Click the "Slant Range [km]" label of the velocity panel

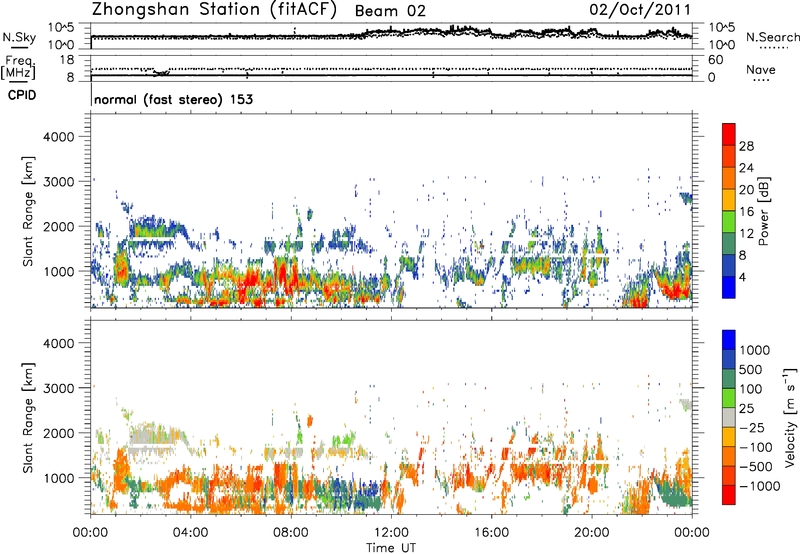pos(28,418)
